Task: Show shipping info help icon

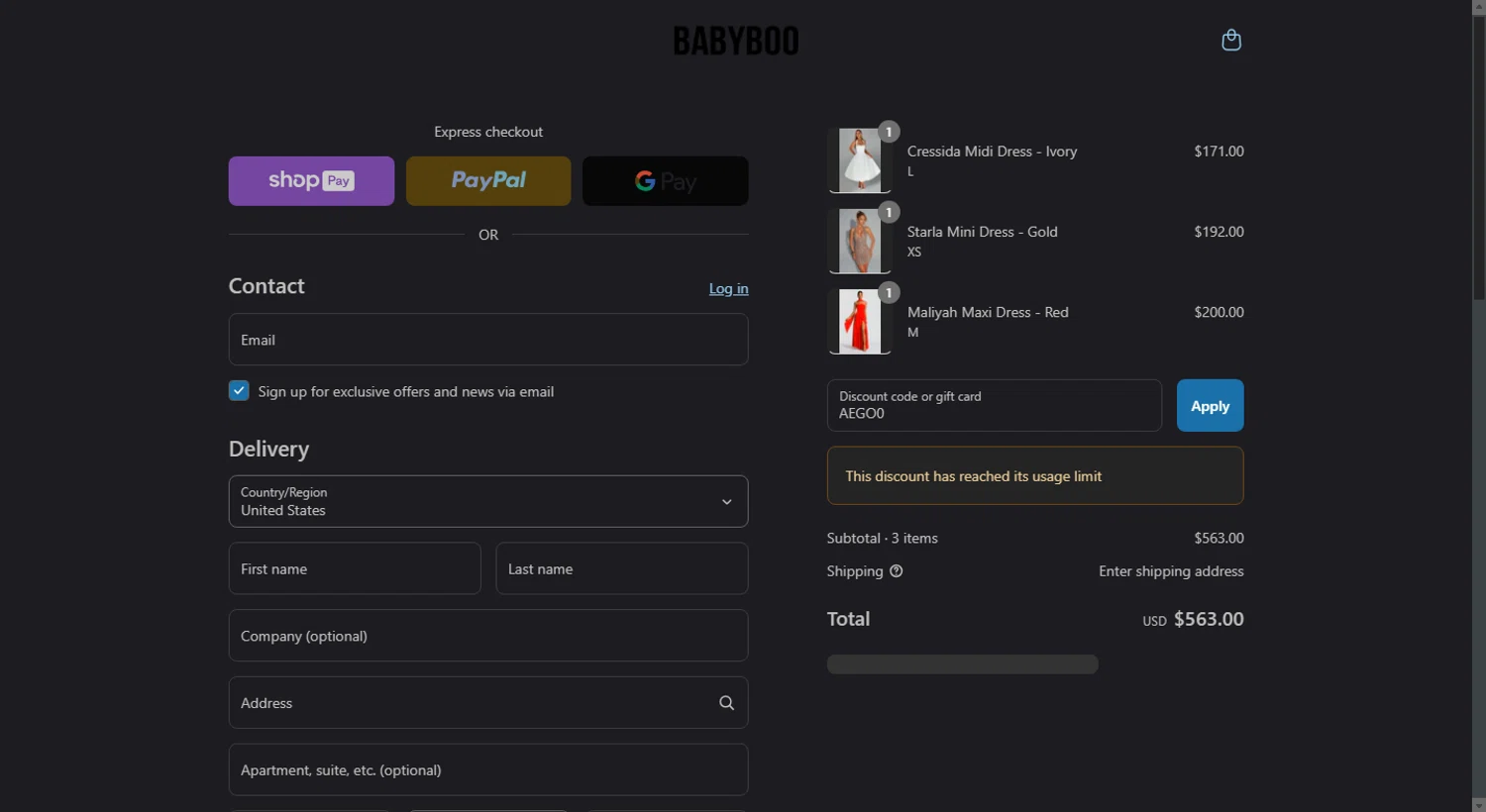Action: point(896,571)
